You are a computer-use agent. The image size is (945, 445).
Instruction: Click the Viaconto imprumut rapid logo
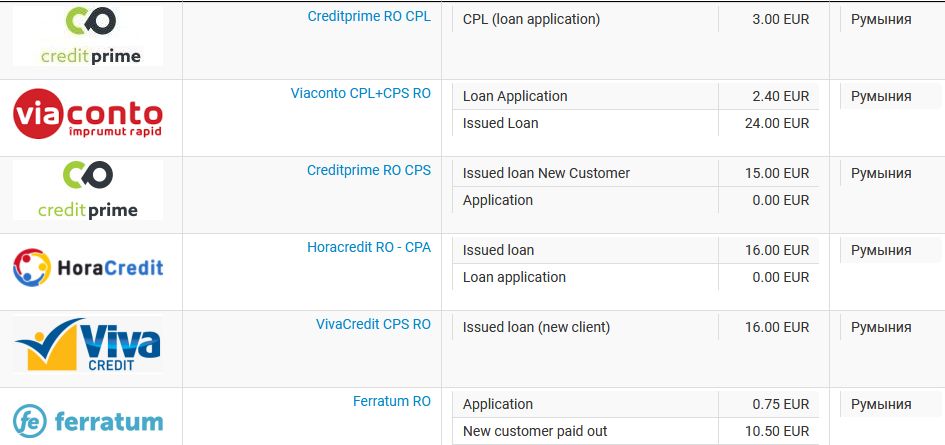tap(88, 113)
